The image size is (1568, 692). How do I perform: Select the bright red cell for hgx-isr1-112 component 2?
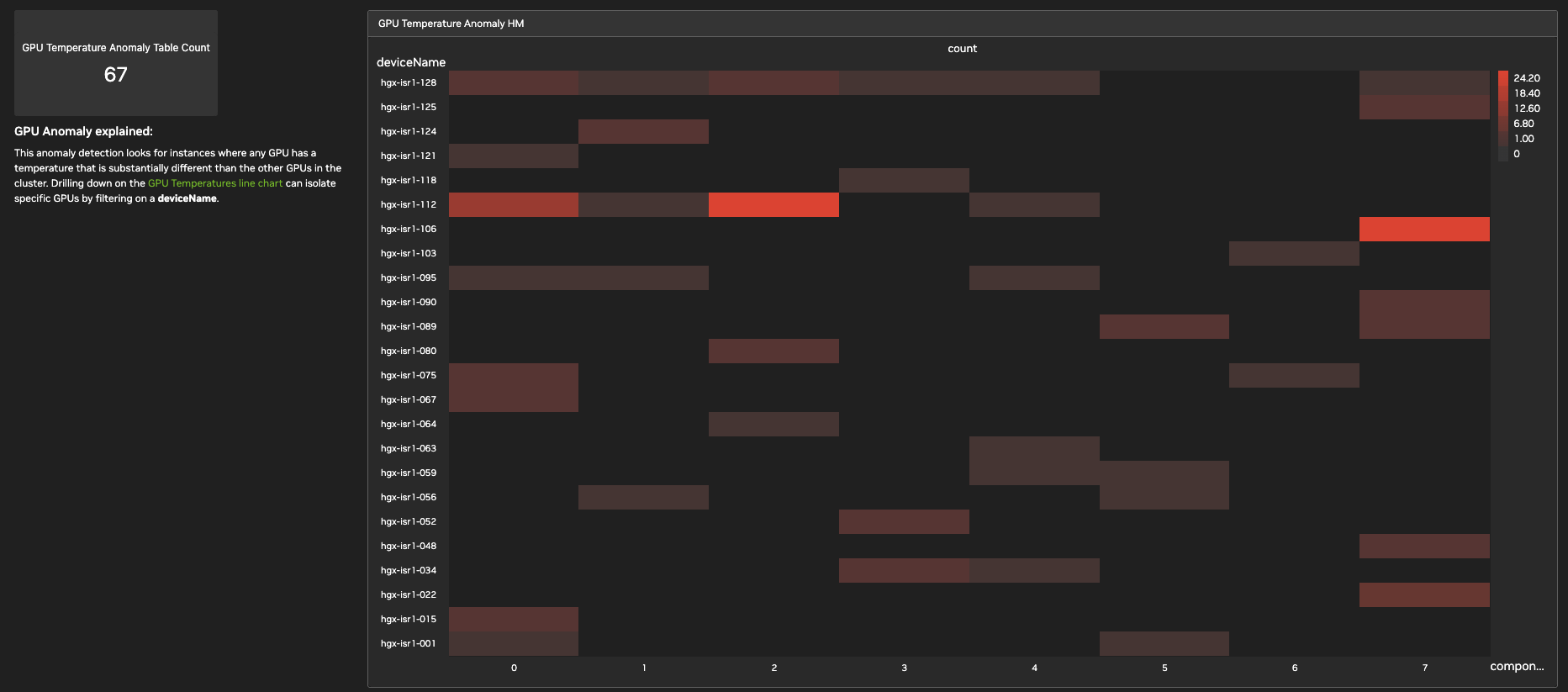773,204
